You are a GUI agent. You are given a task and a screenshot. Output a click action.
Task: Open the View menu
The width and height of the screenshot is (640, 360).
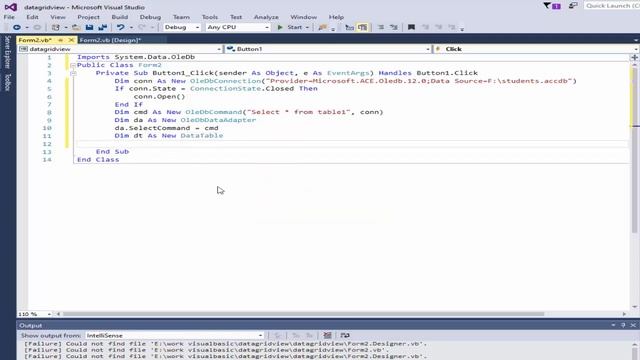point(58,17)
